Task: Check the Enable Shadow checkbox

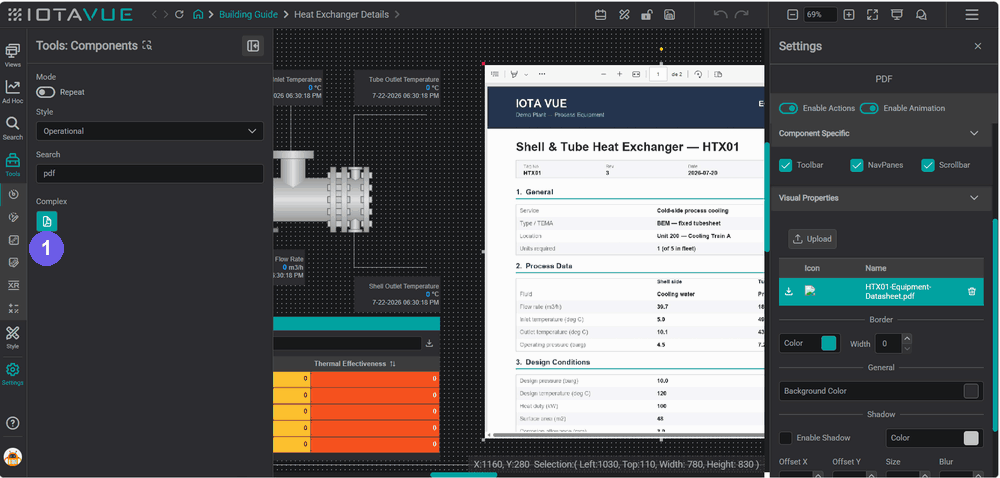Action: pos(786,438)
